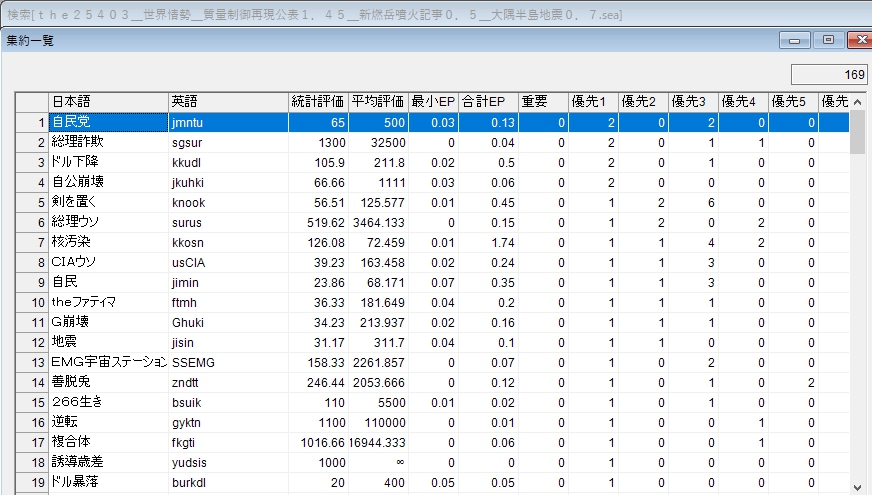Select the 平均評価 column header
The height and width of the screenshot is (495, 872).
tap(378, 102)
